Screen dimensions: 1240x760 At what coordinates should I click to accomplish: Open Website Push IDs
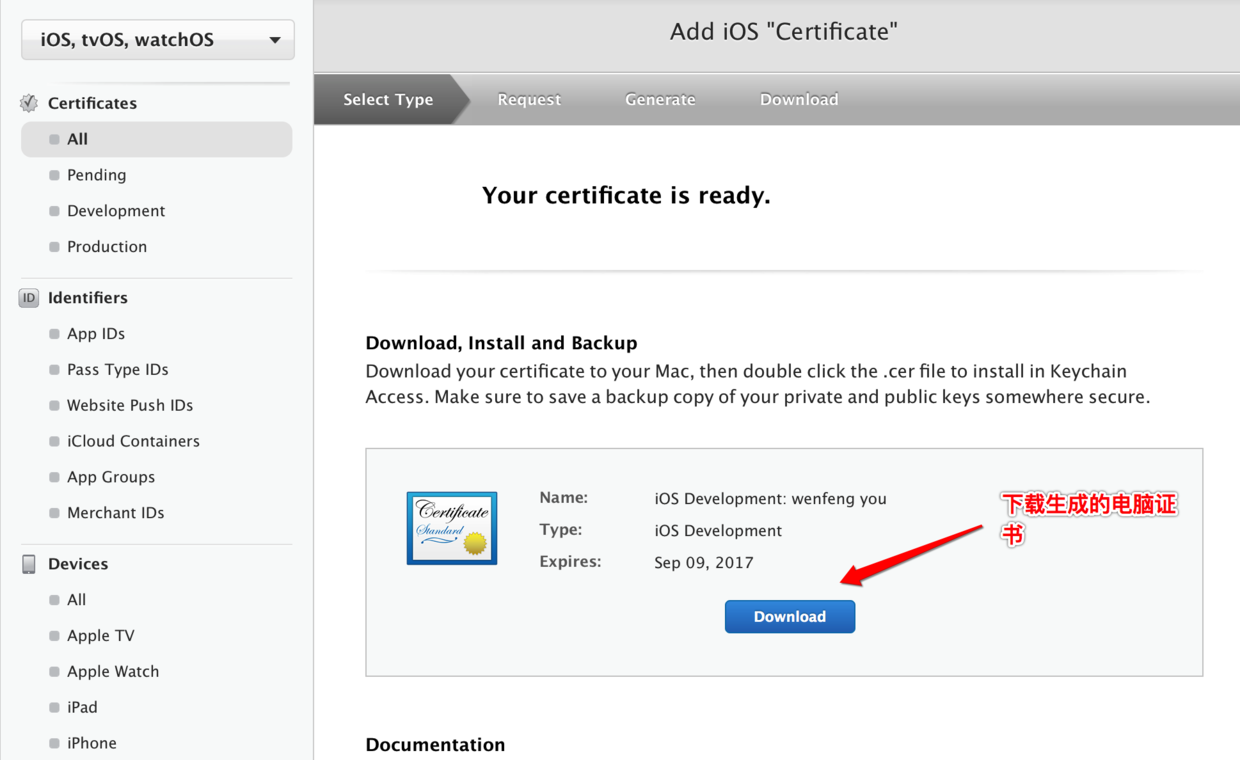(130, 406)
